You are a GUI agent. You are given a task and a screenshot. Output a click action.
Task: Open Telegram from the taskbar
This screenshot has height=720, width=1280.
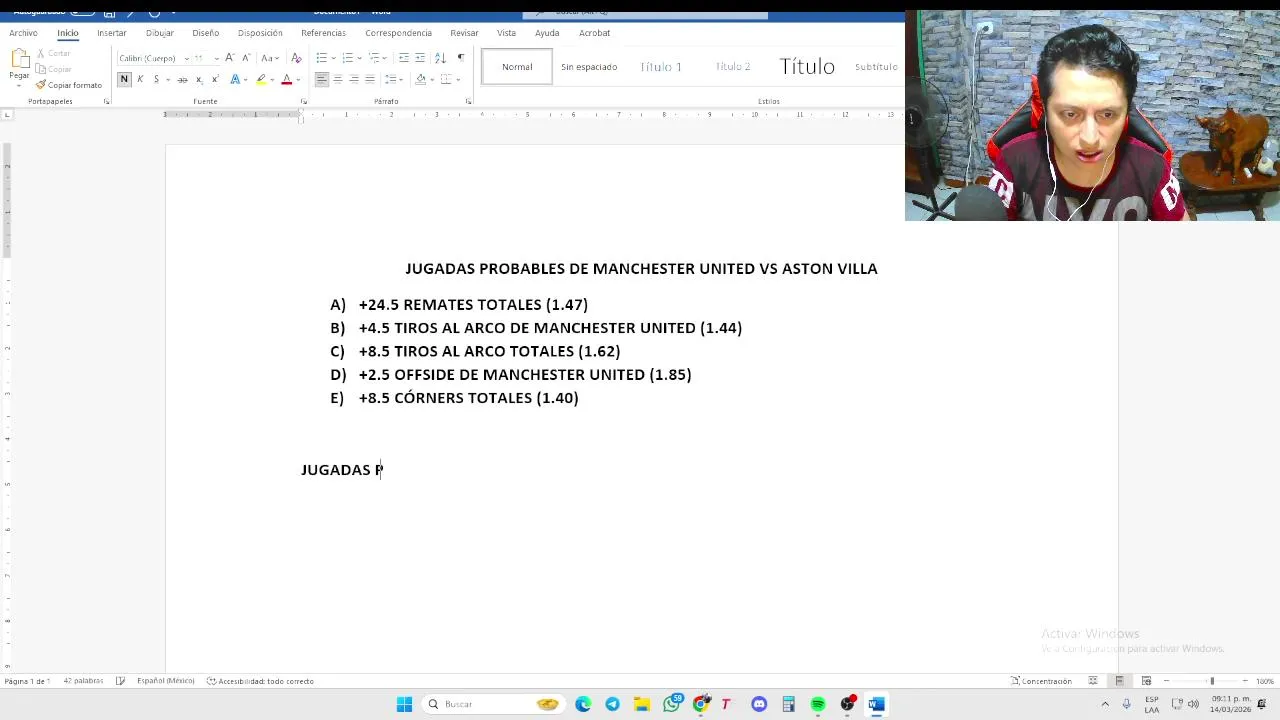coord(612,704)
